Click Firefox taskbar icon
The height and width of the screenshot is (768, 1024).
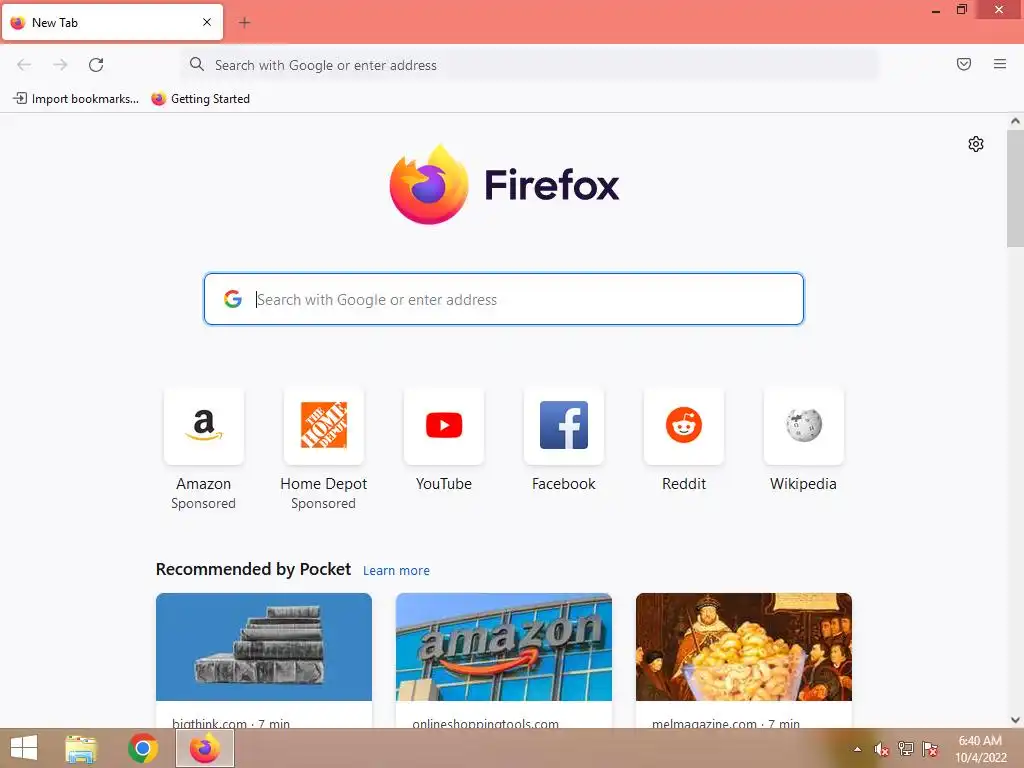205,748
